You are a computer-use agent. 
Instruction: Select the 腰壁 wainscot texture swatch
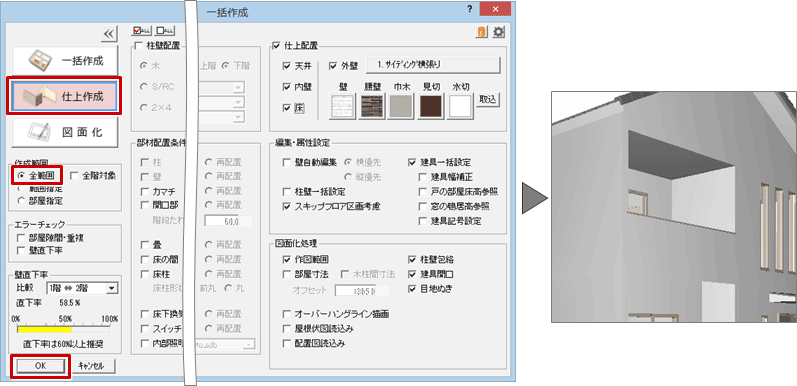[372, 106]
